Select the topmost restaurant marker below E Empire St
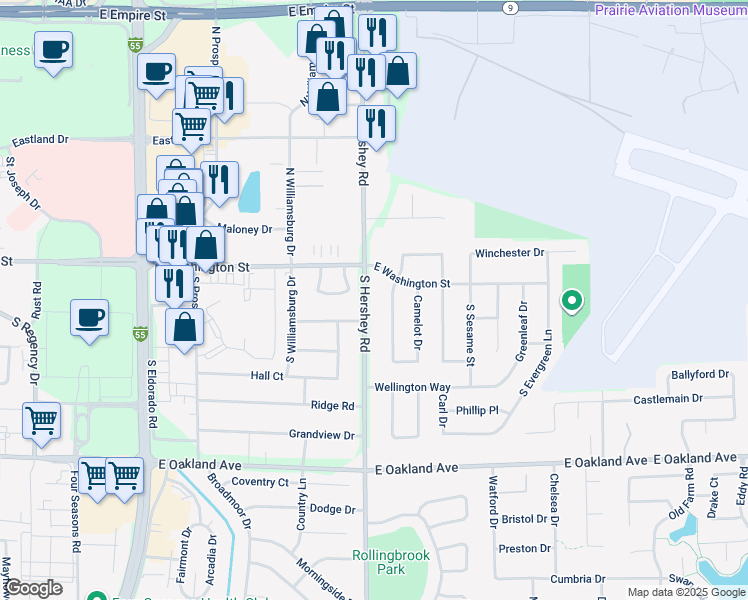Viewport: 748px width, 600px height. click(377, 33)
